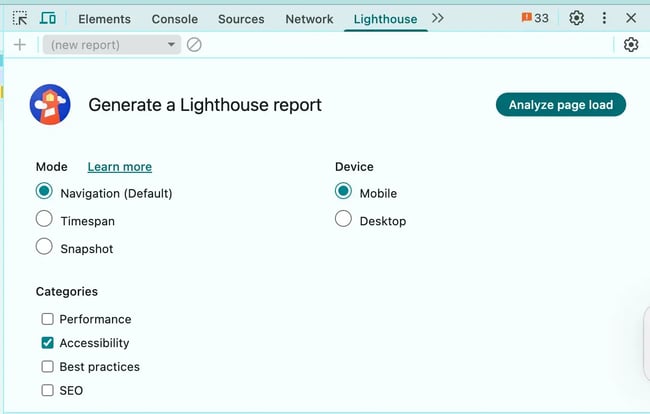650x414 pixels.
Task: Toggle the device toolbar icon
Action: (48, 18)
